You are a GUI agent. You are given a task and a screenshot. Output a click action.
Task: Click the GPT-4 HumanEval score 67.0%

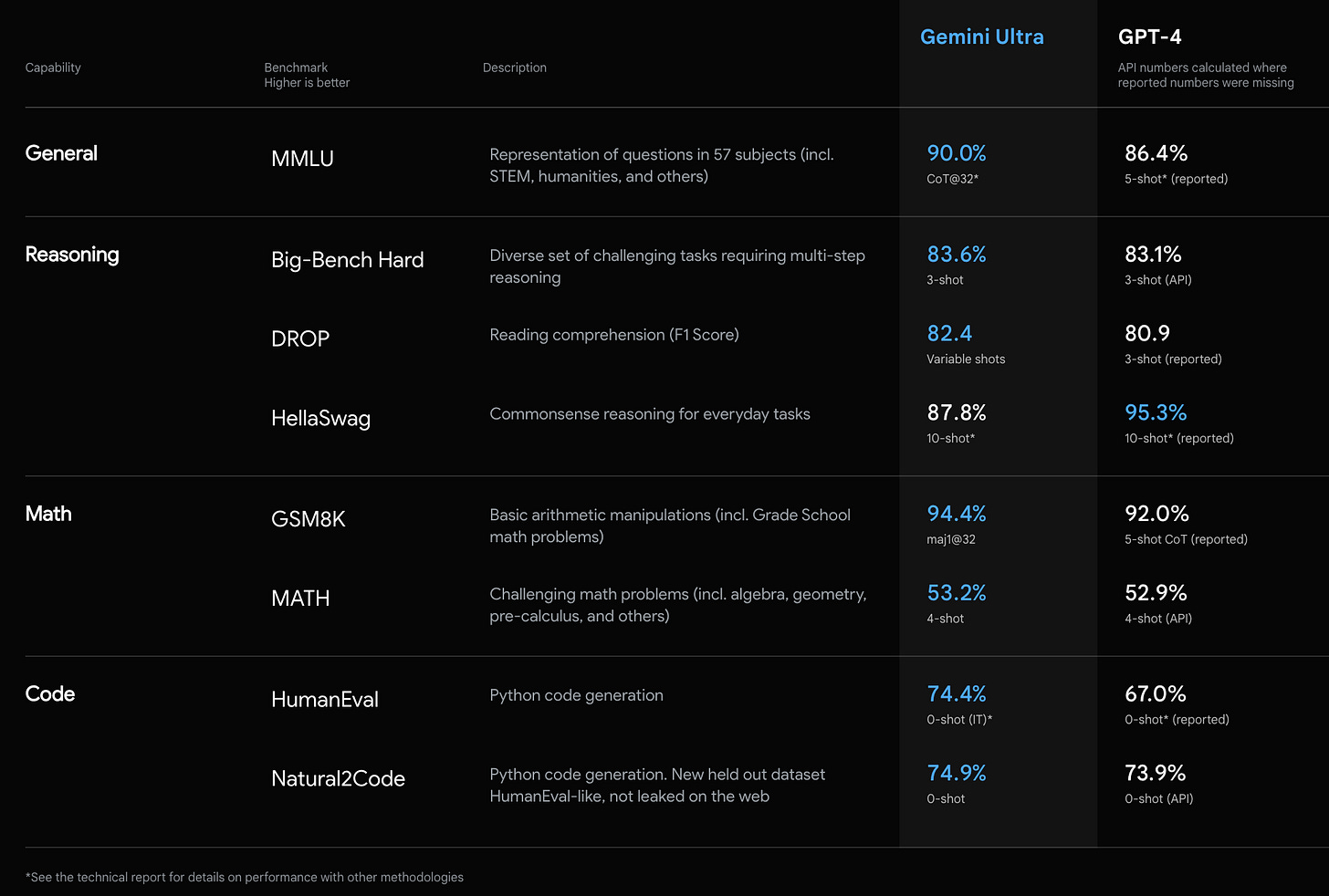(x=1156, y=694)
